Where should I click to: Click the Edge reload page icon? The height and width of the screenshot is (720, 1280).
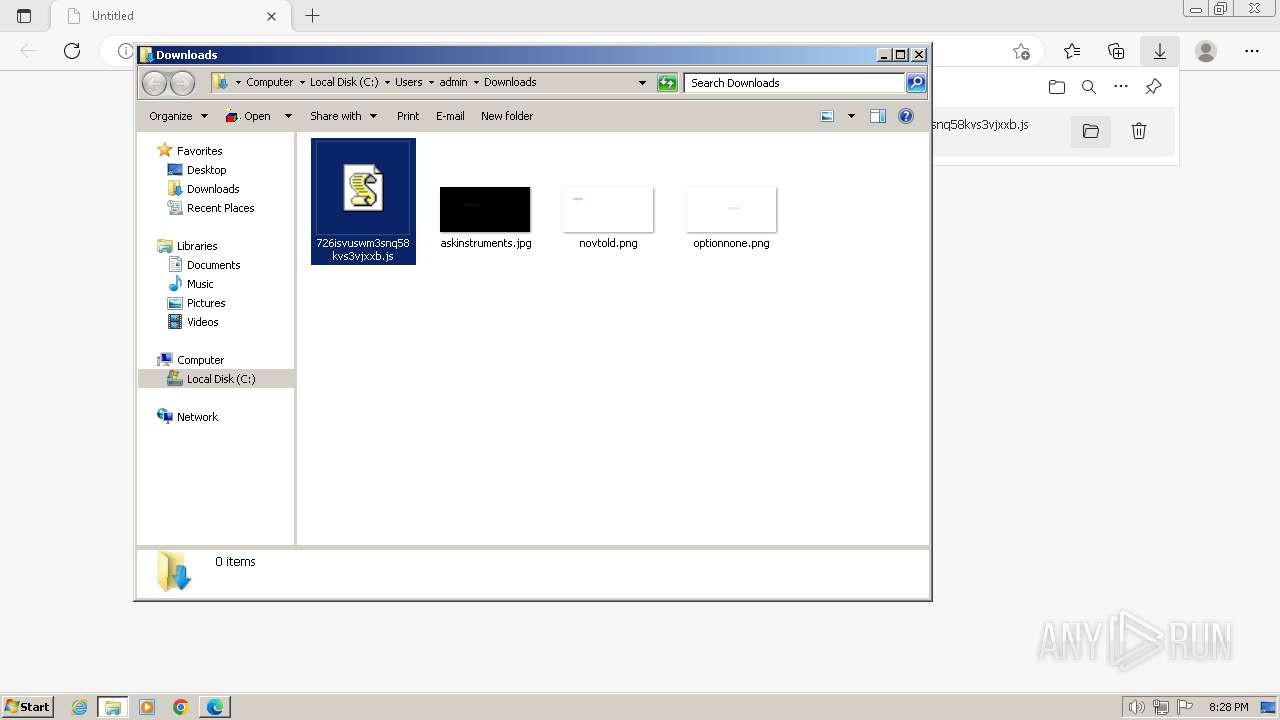pos(72,51)
